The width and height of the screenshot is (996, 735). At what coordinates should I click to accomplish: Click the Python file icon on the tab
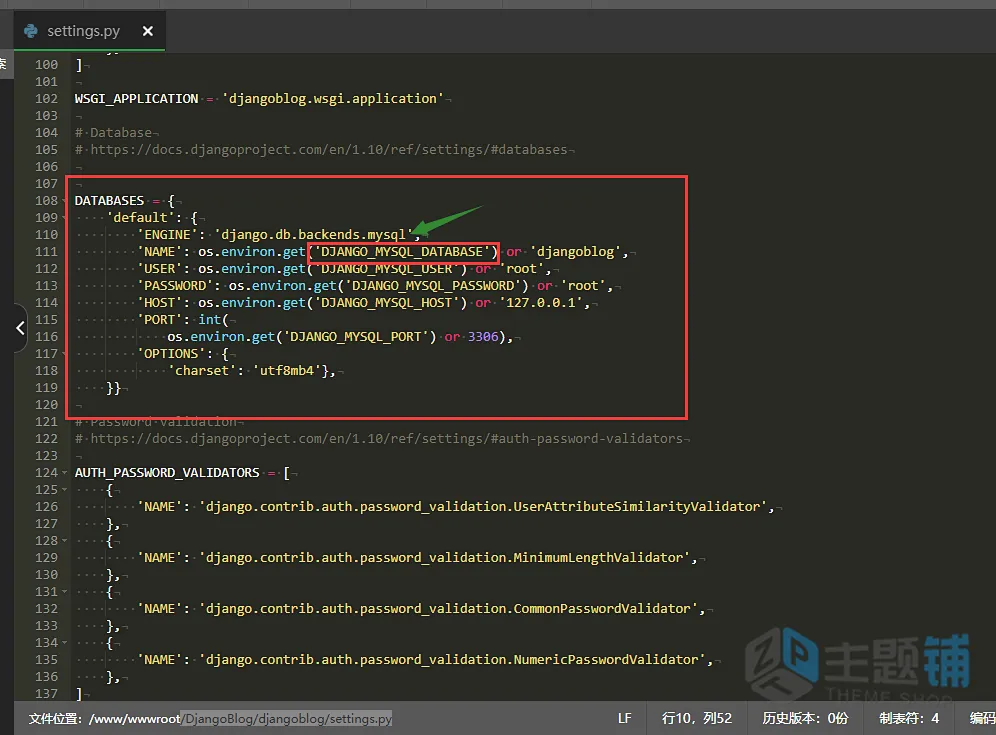(x=30, y=31)
